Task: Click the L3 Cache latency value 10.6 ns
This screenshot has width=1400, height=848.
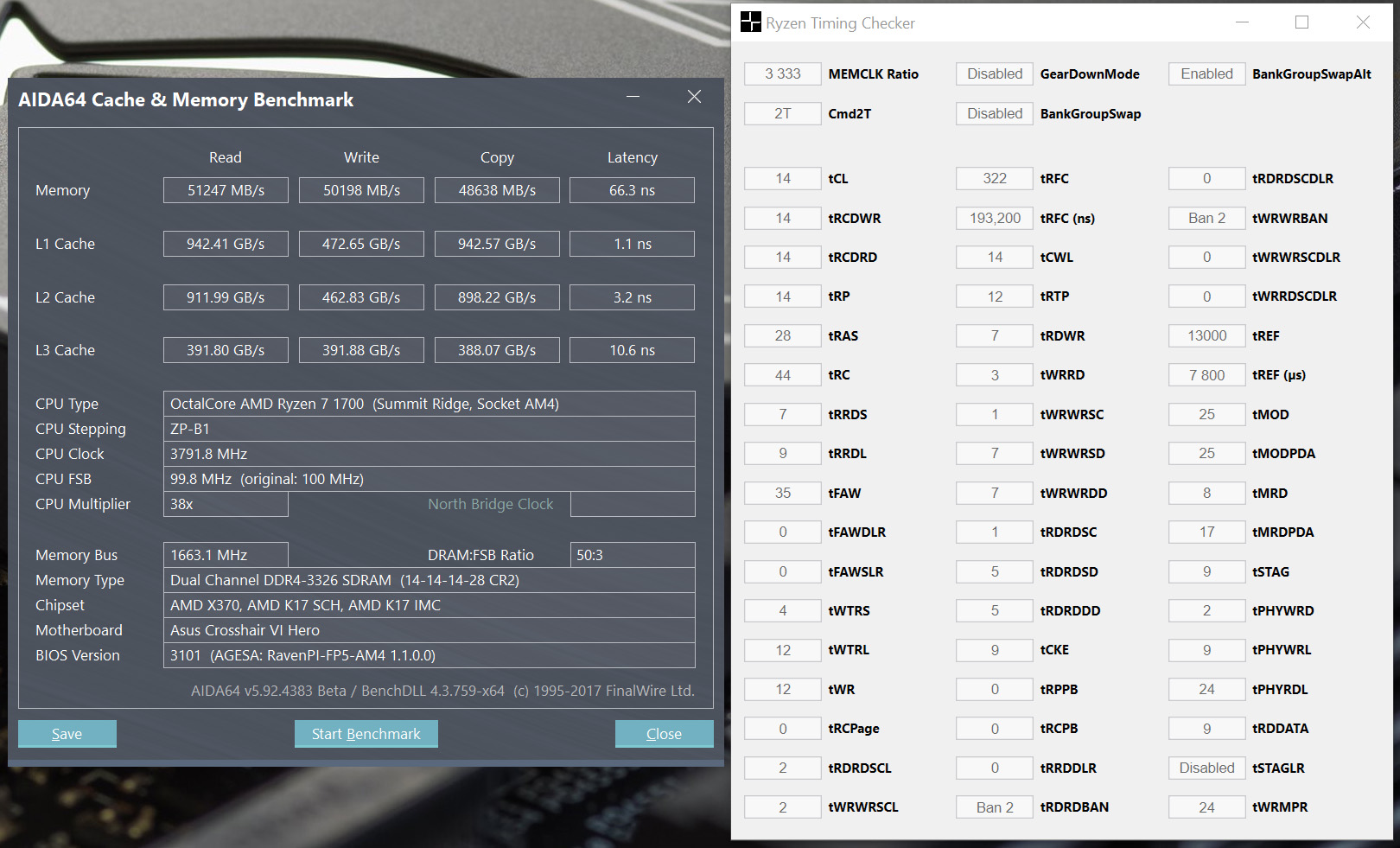Action: [x=633, y=350]
